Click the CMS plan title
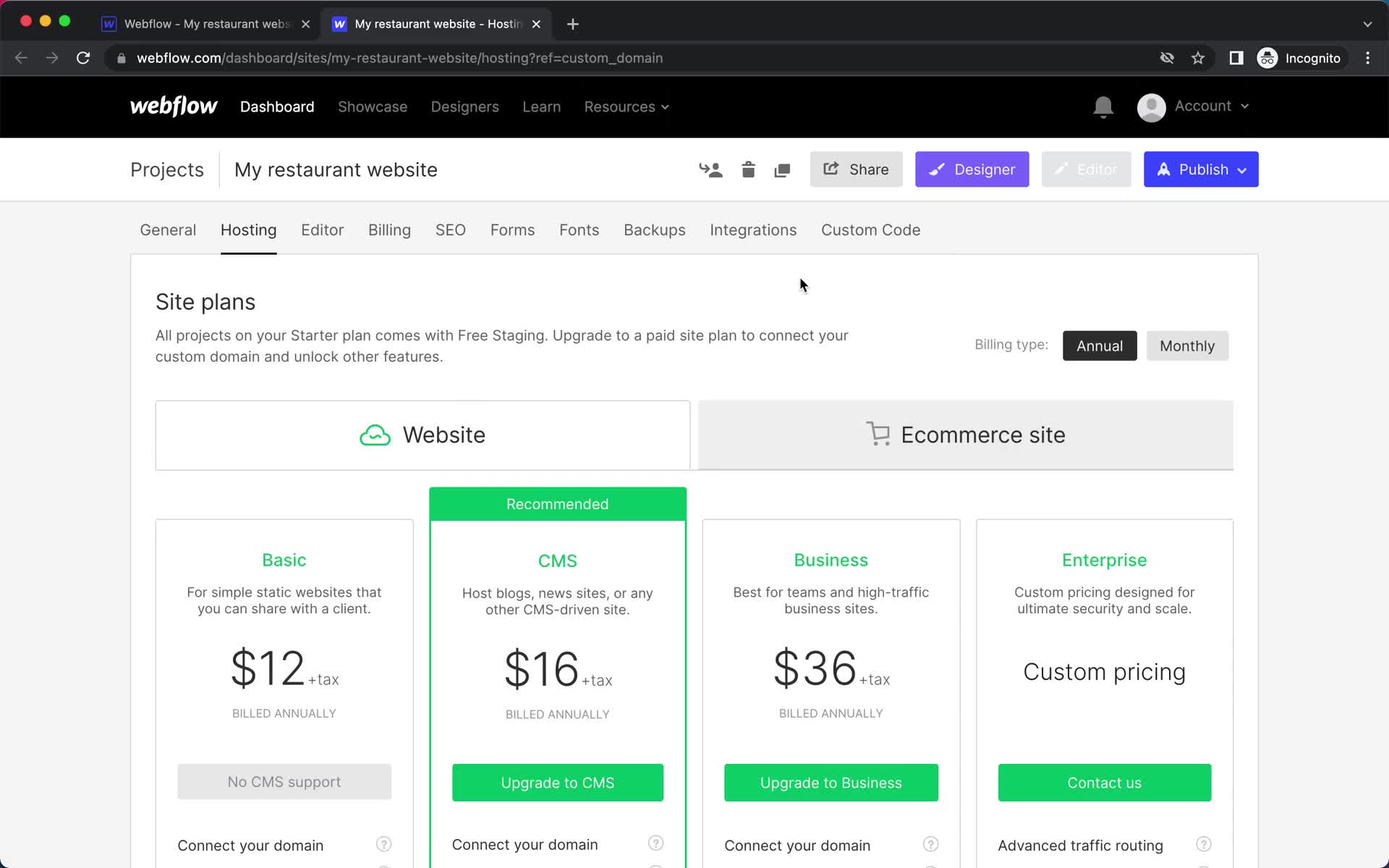The image size is (1389, 868). (557, 561)
